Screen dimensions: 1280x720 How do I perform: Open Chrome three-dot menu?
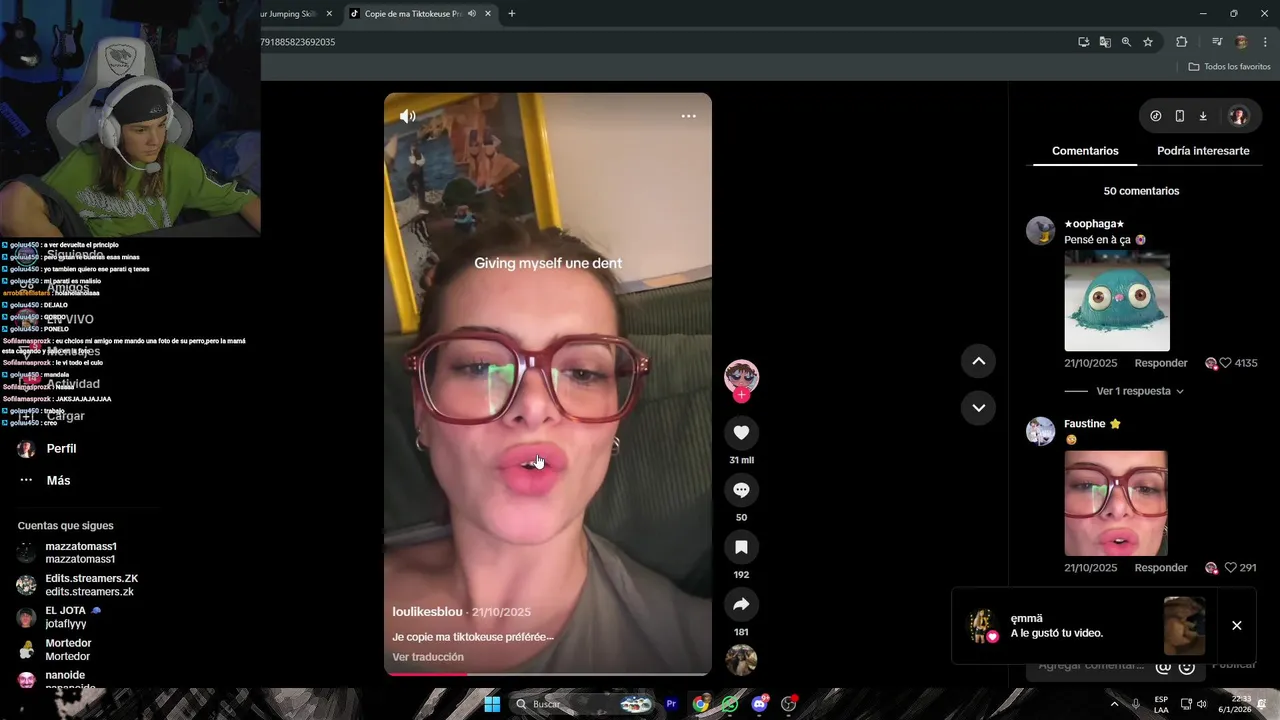tap(1265, 42)
